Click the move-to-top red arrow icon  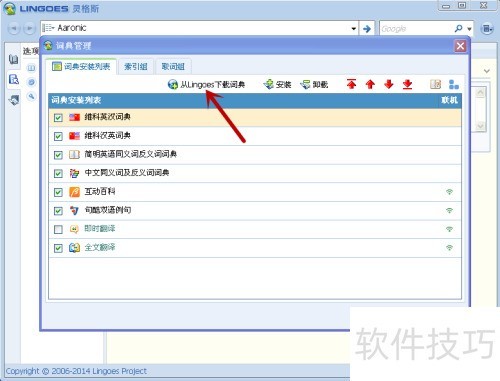pos(351,84)
